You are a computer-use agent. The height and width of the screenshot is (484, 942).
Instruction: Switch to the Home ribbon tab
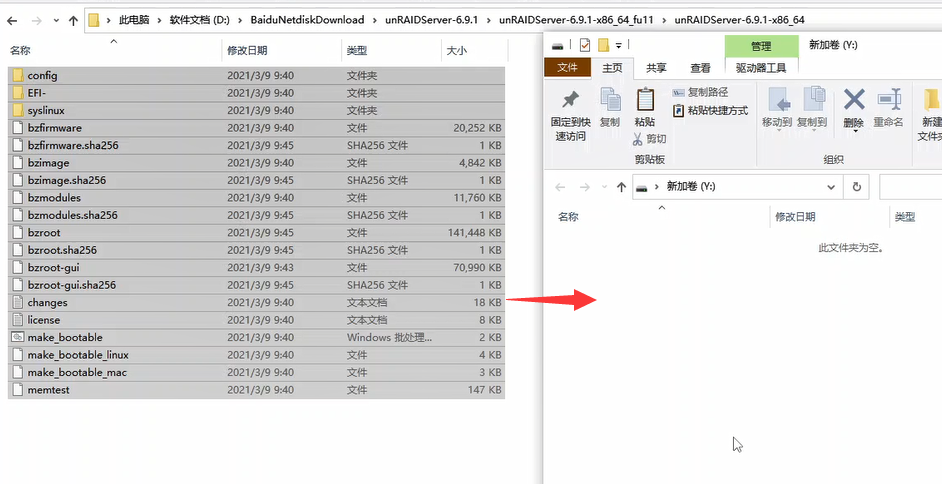pos(612,68)
